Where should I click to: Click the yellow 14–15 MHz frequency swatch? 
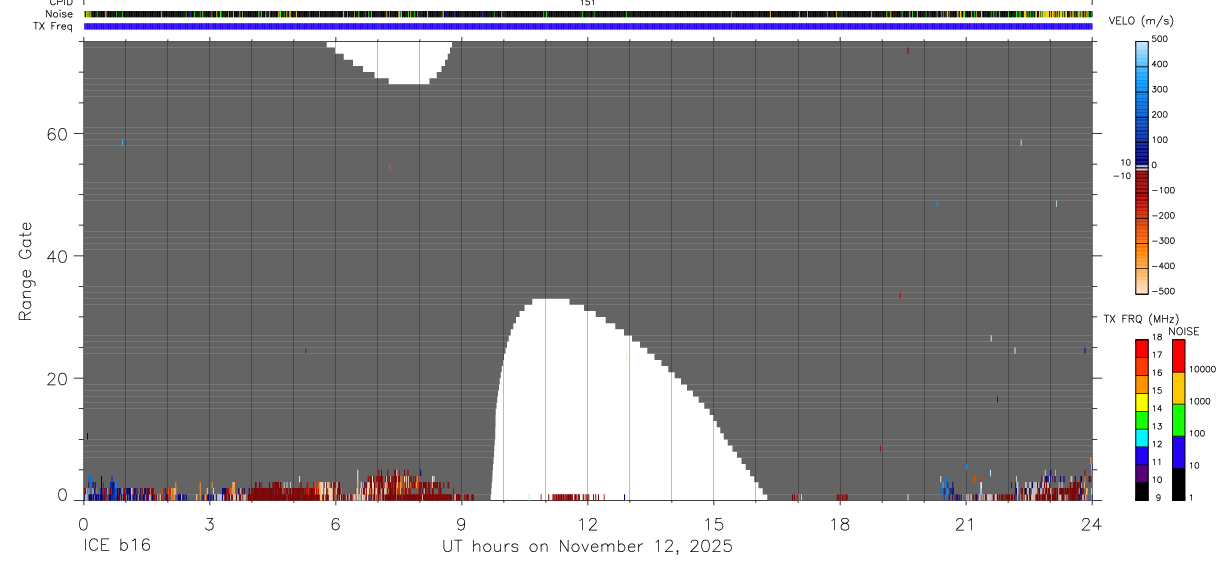coord(1142,402)
